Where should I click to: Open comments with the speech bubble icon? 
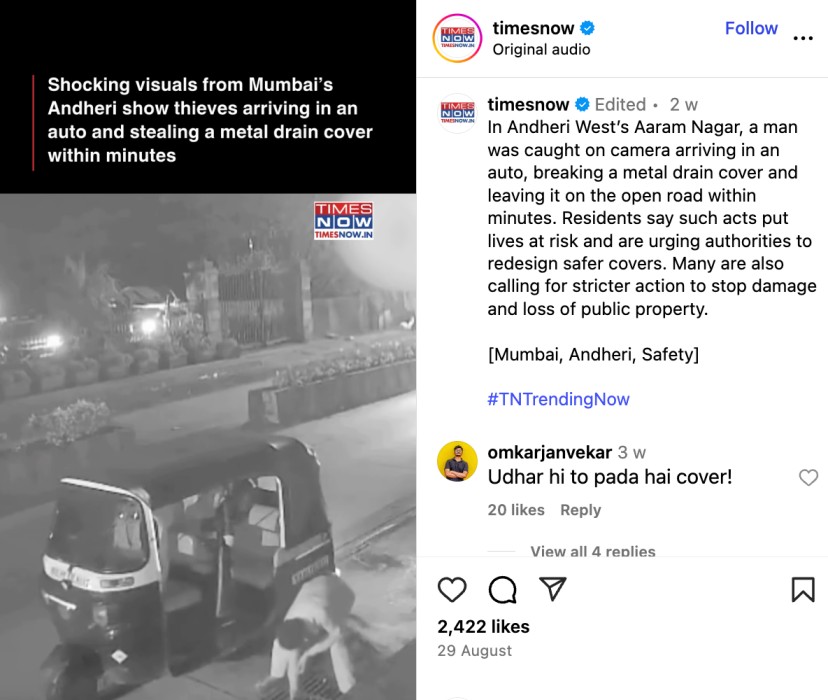click(x=502, y=589)
